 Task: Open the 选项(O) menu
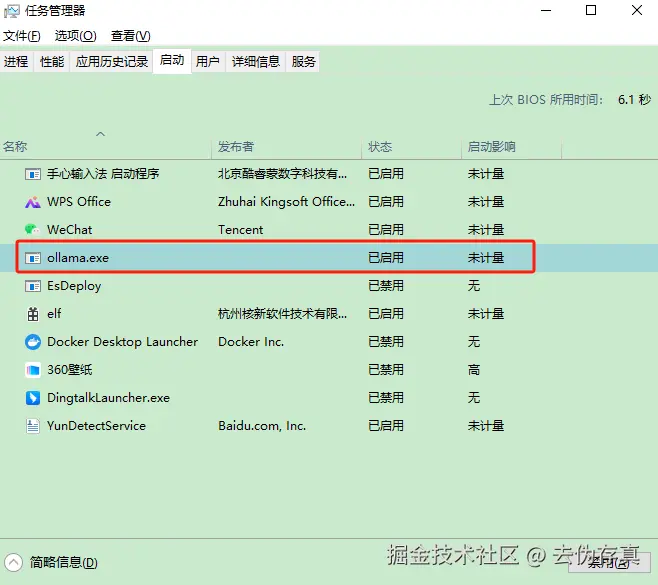tap(76, 36)
